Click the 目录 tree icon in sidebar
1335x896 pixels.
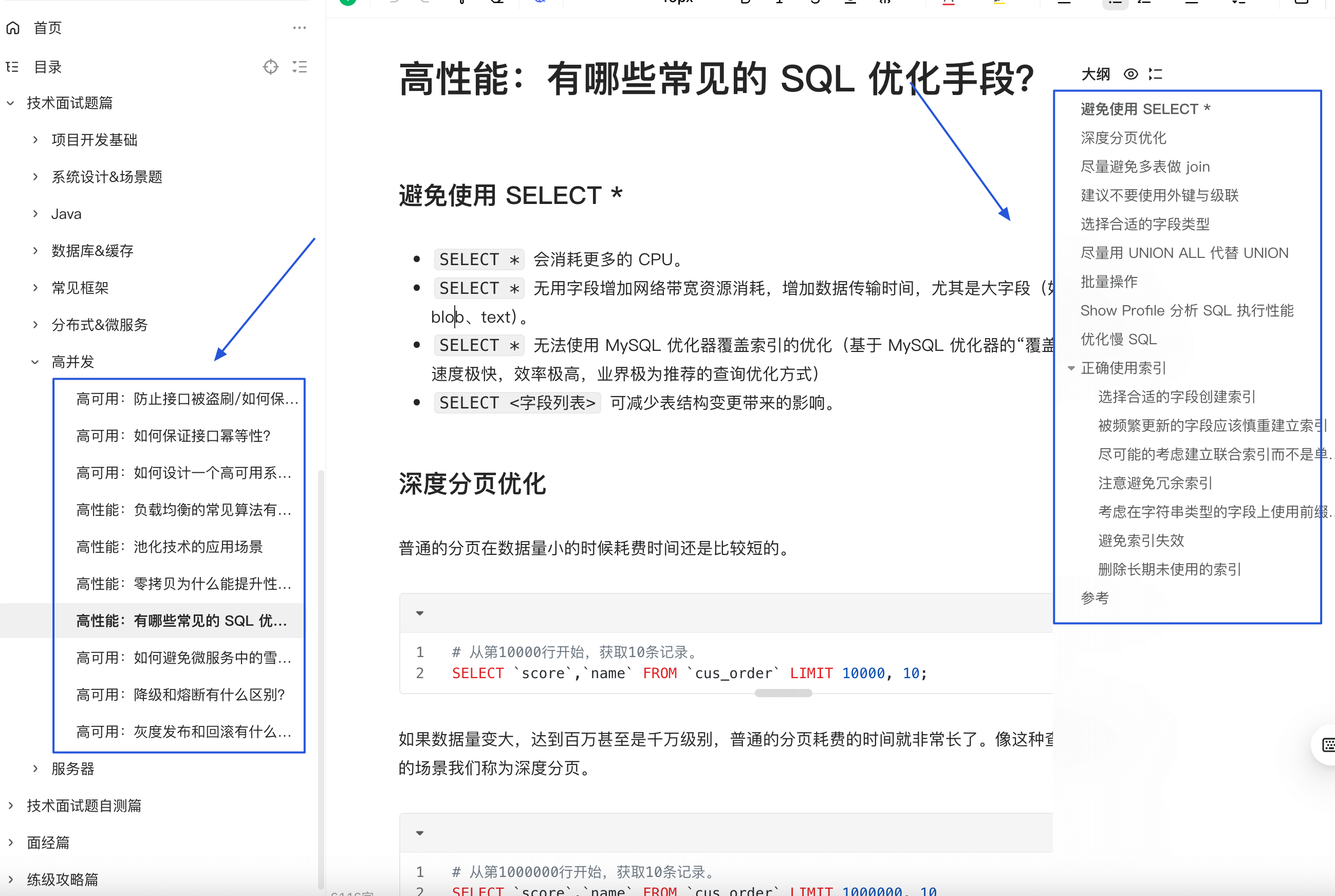(x=12, y=67)
